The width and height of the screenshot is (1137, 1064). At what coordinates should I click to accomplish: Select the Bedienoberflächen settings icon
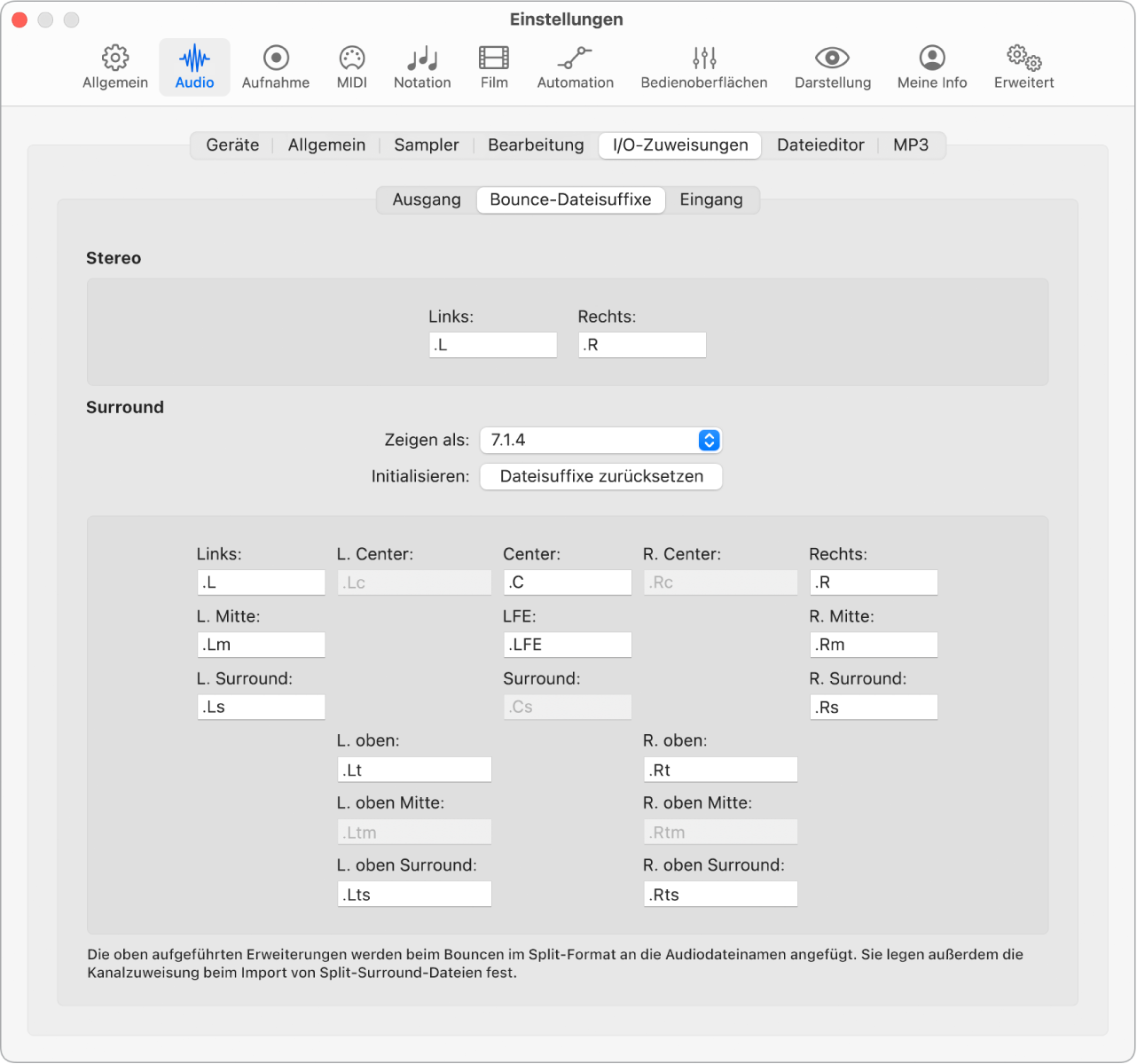click(x=703, y=66)
